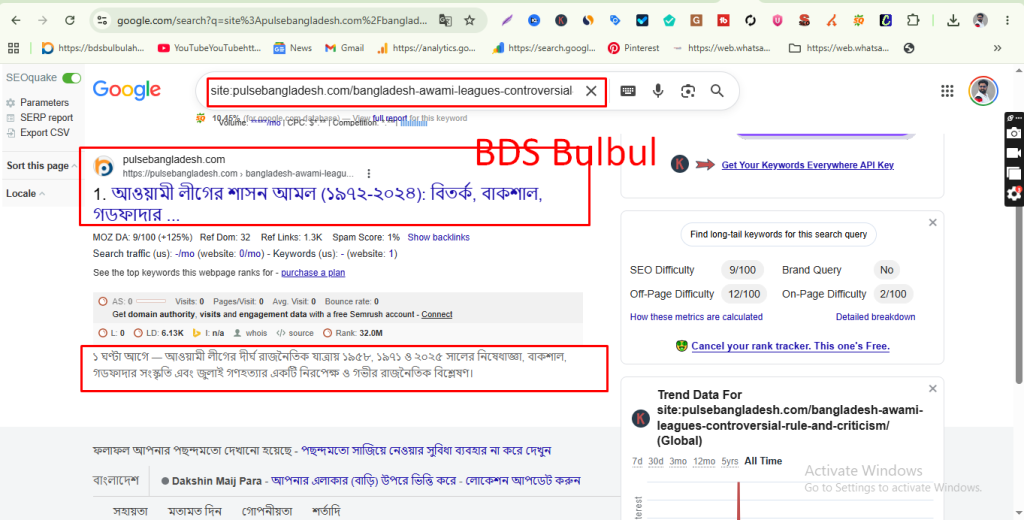Toggle the SEOquake switch off
This screenshot has height=520, width=1024.
(x=71, y=78)
